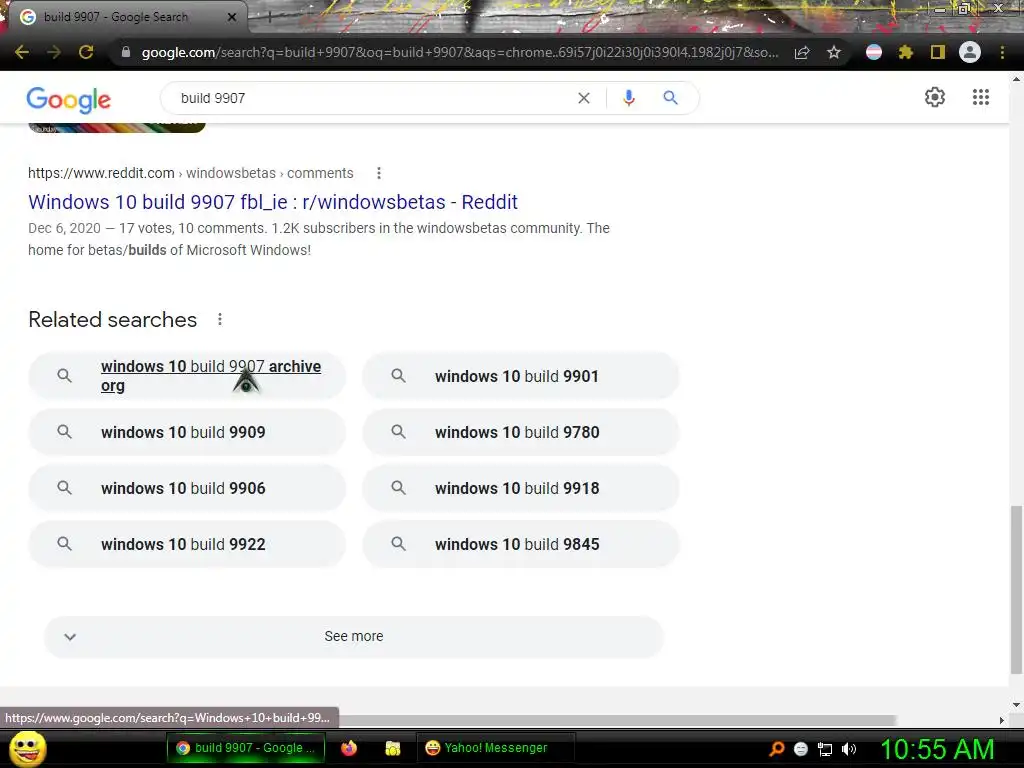Search 'windows 10 build 9907 archive org'
Viewport: 1024px width, 768px height.
tap(187, 376)
